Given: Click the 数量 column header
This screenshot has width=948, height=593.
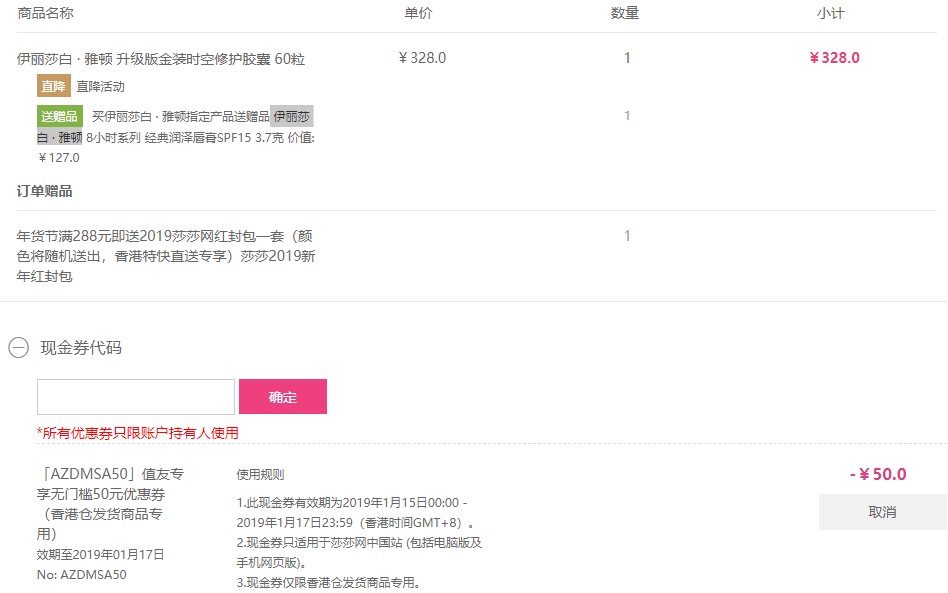Looking at the screenshot, I should point(625,13).
